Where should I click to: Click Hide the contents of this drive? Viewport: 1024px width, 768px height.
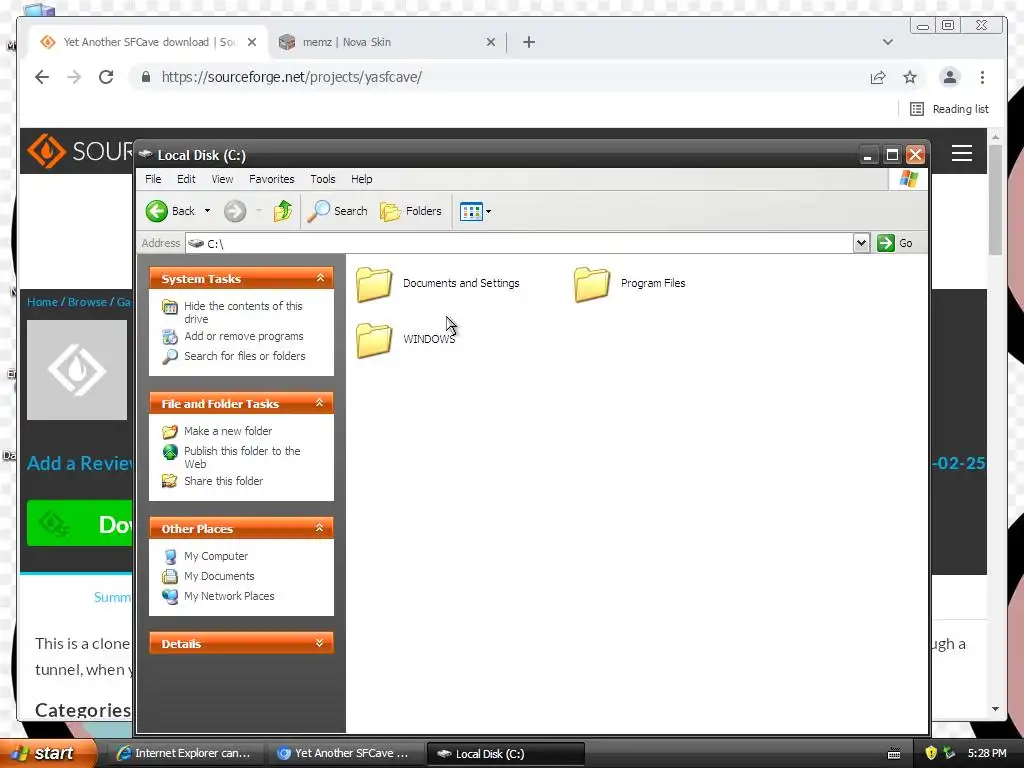point(243,312)
